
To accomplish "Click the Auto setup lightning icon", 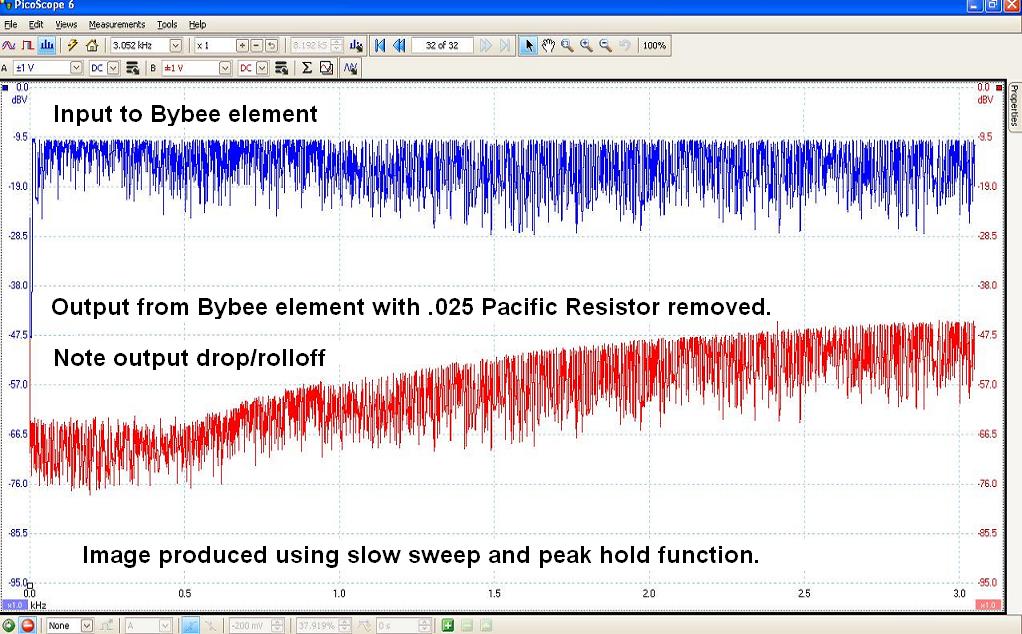I will pos(72,46).
